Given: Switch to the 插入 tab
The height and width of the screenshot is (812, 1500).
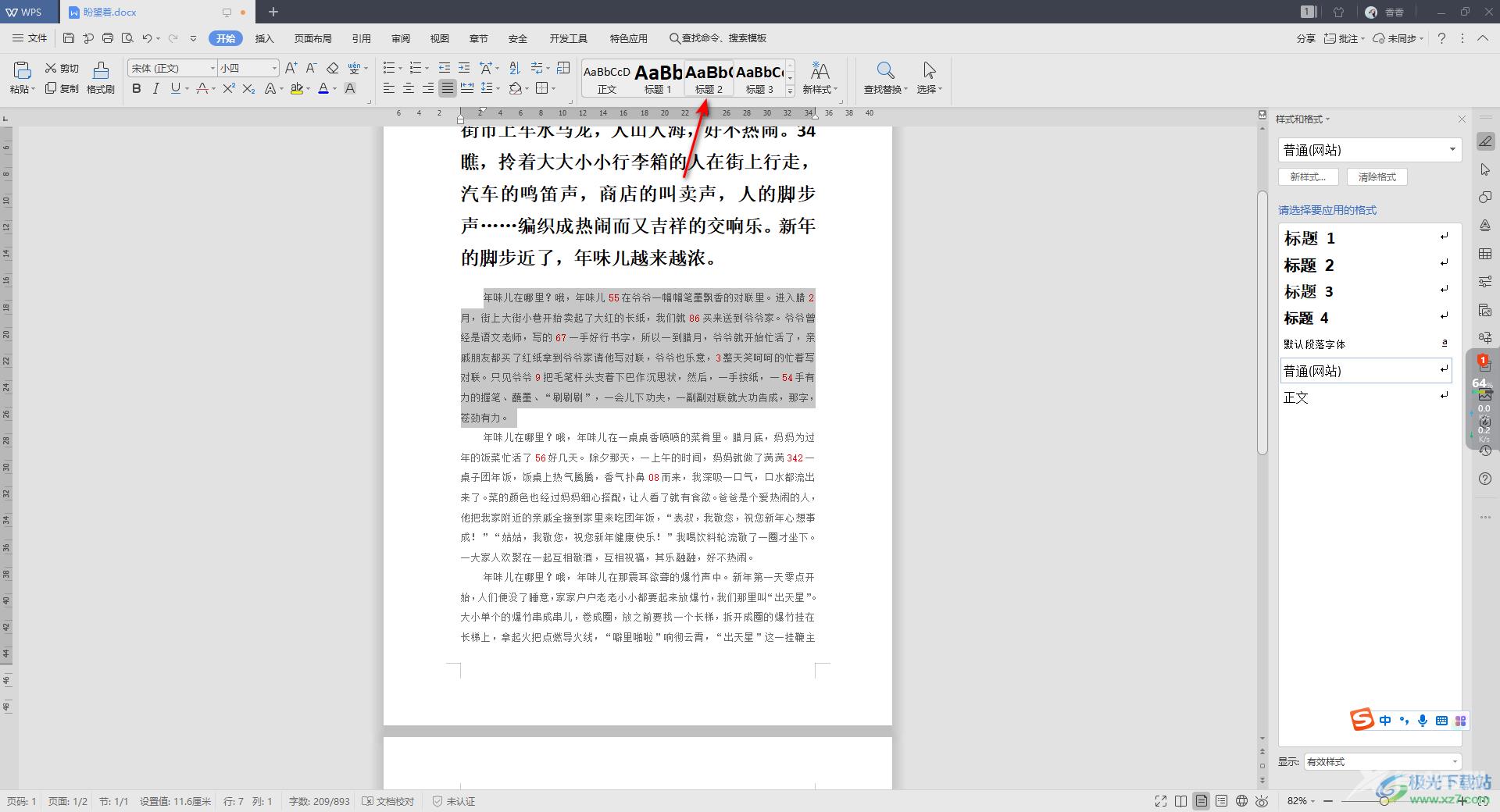Looking at the screenshot, I should 265,38.
